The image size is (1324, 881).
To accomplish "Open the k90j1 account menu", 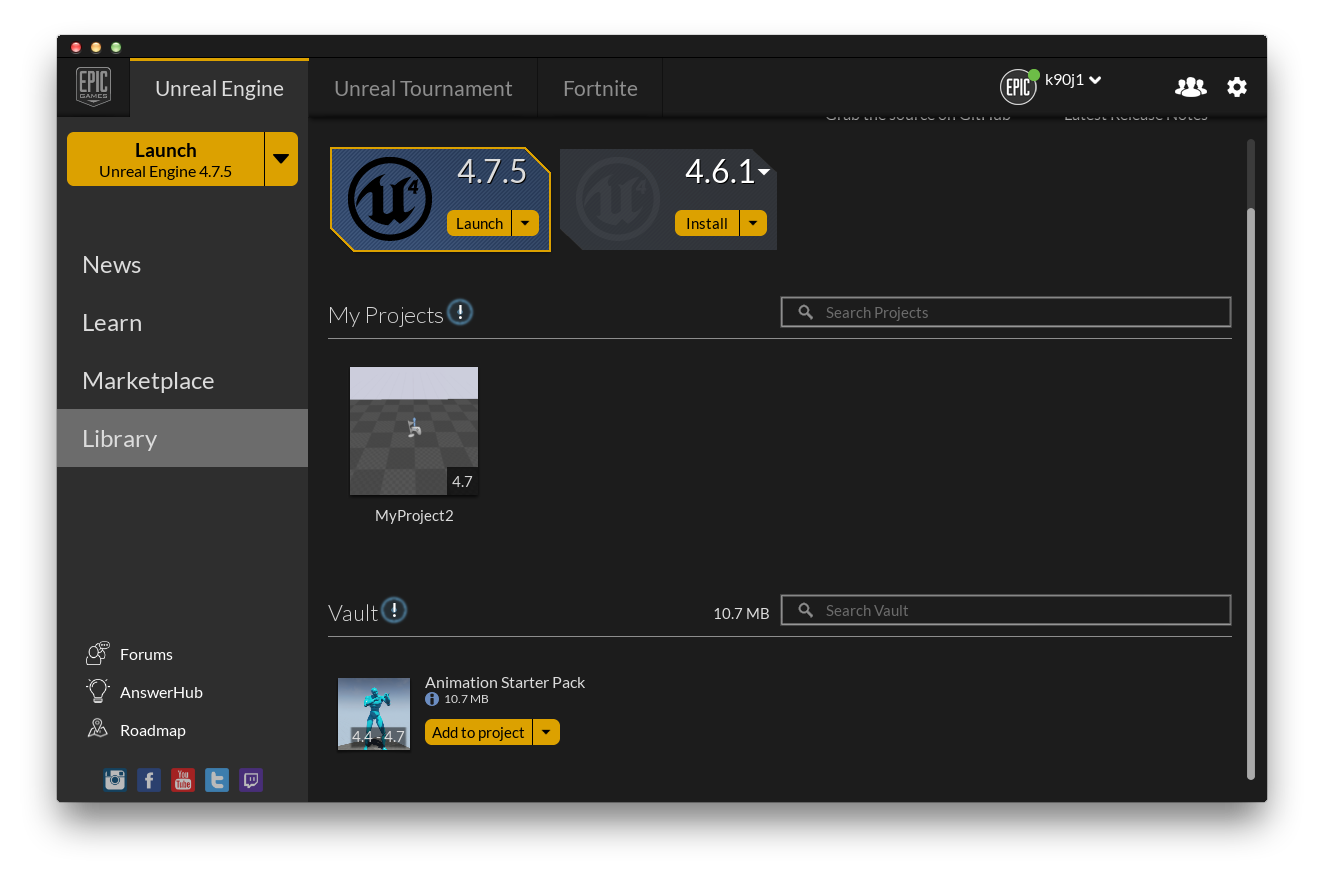I will coord(1072,80).
